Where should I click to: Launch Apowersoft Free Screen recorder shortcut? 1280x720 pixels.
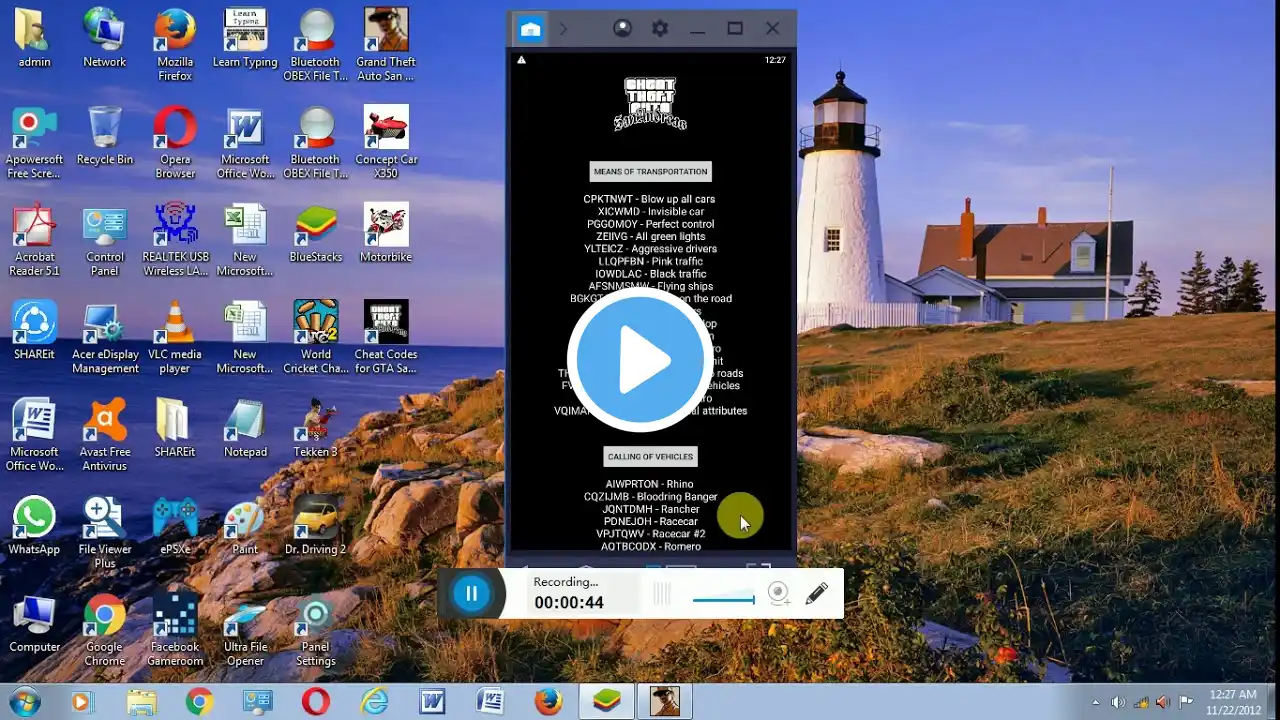35,143
